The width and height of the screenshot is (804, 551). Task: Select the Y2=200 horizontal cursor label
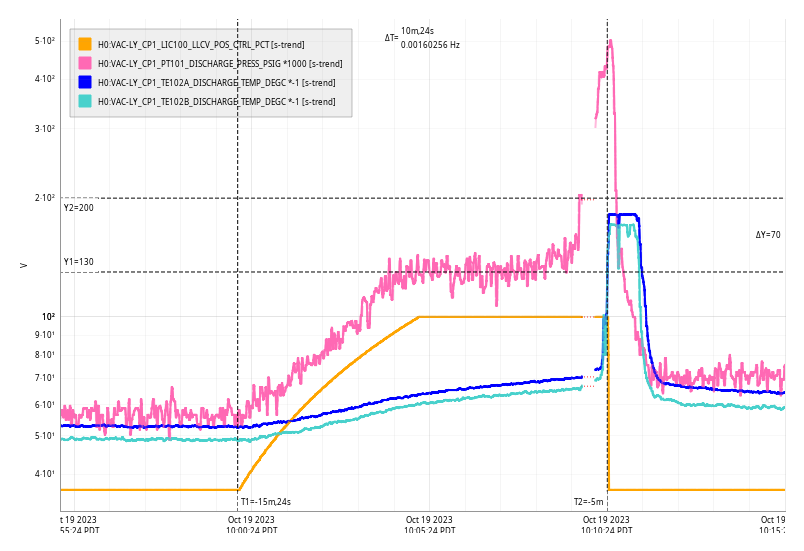point(78,208)
